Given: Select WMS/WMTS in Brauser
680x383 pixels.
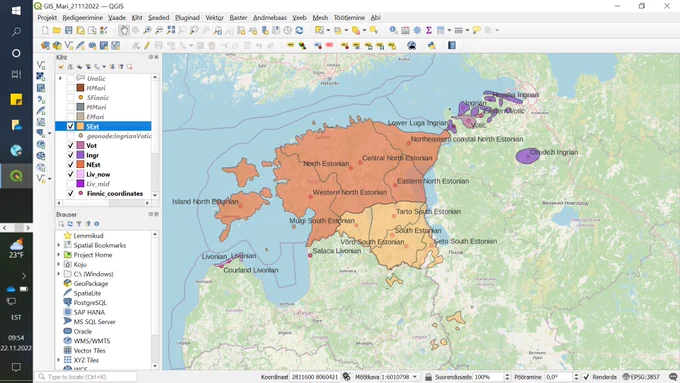Looking at the screenshot, I should (x=92, y=341).
